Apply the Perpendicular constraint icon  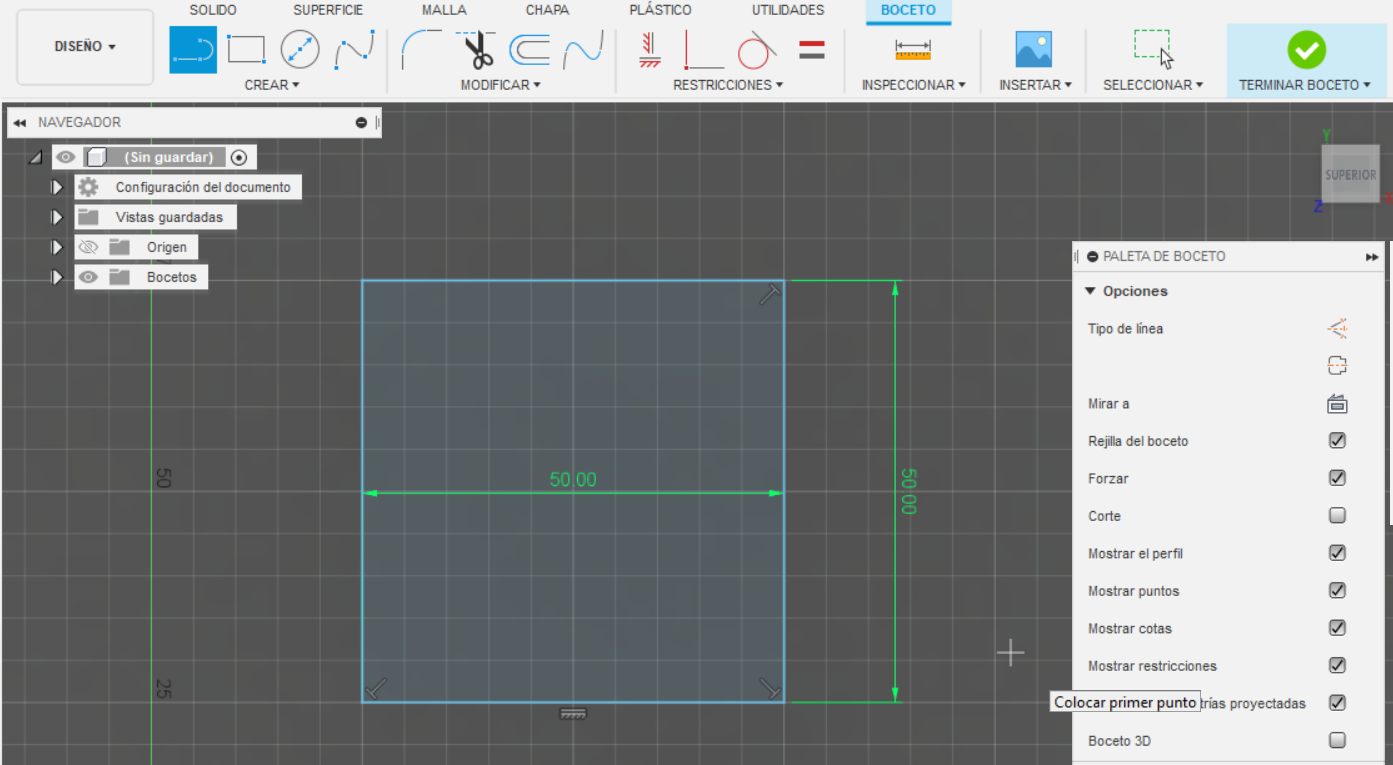pyautogui.click(x=704, y=49)
